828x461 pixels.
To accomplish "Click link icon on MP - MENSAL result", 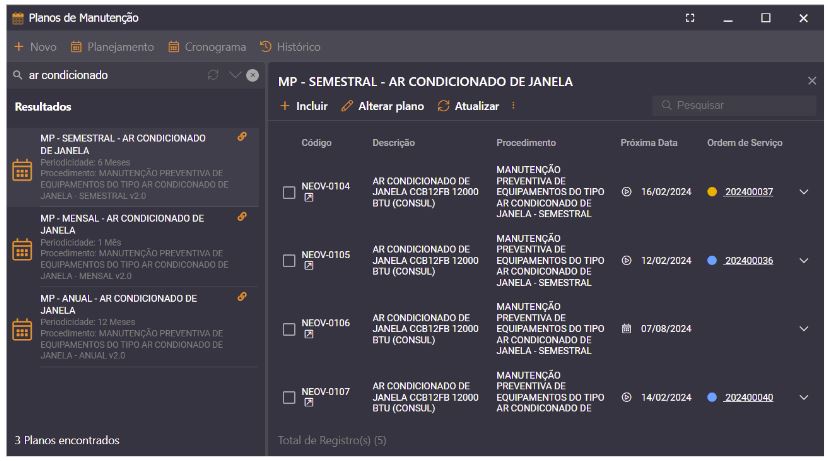I will [242, 217].
